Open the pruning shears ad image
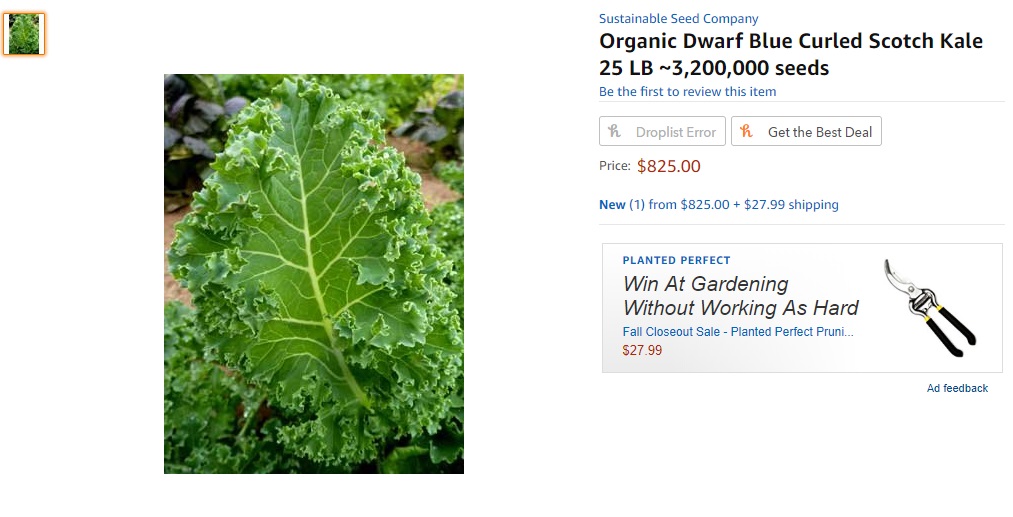 click(x=930, y=308)
